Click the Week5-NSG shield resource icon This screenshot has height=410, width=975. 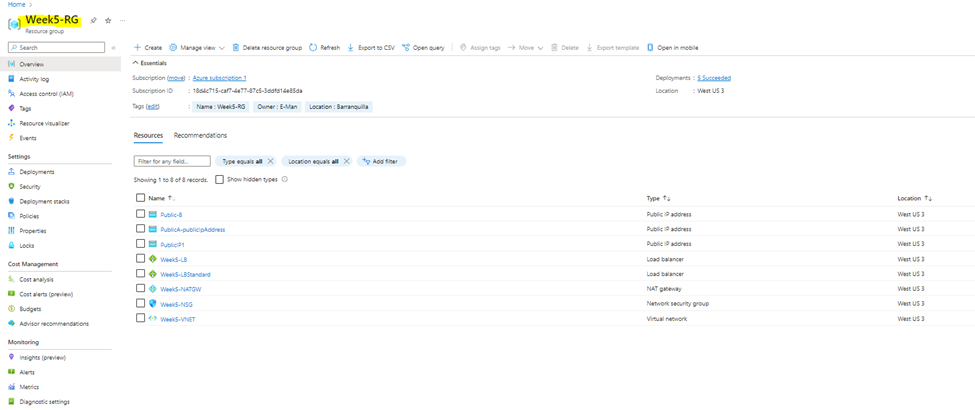152,304
